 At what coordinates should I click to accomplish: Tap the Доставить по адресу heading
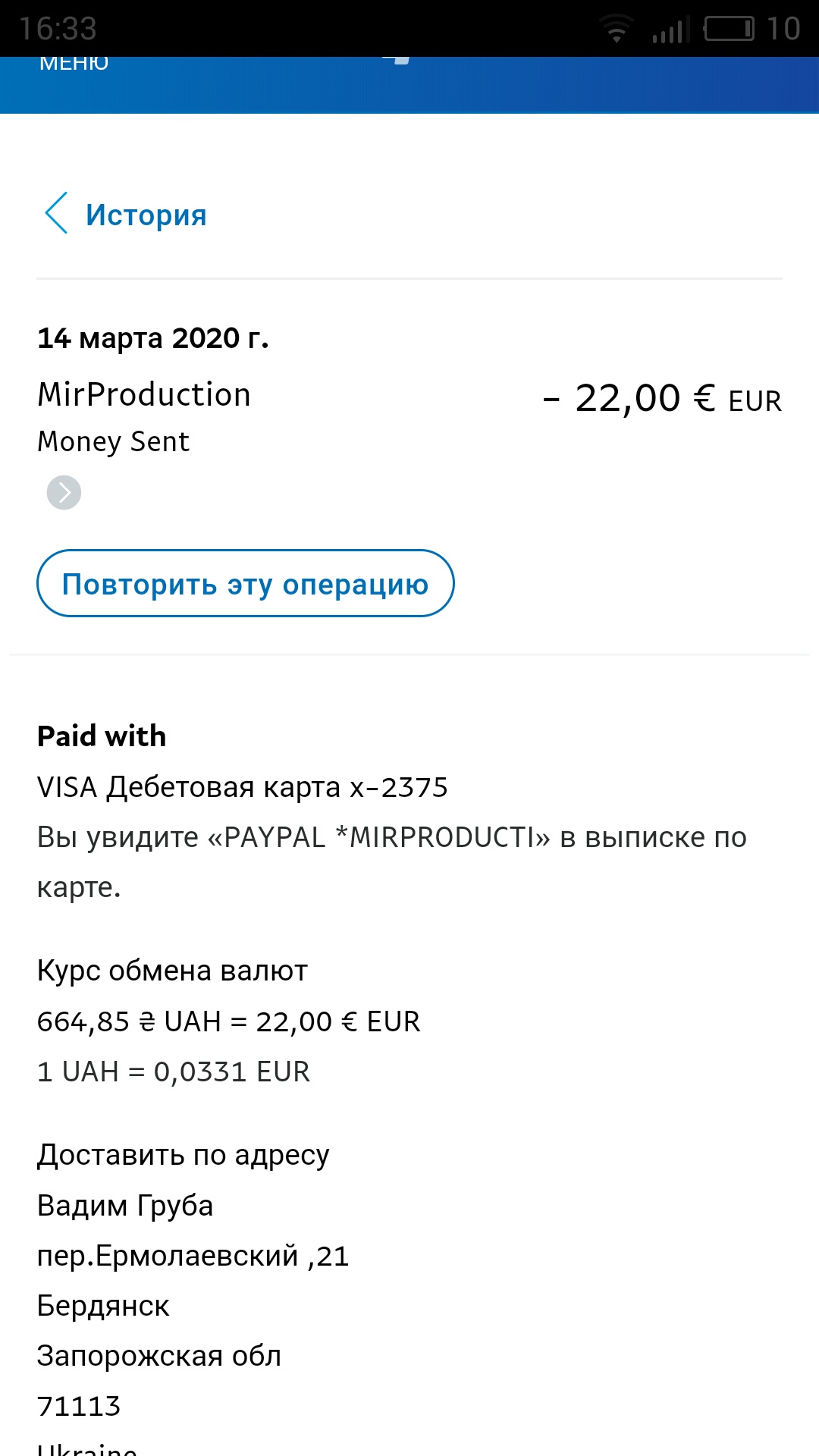pyautogui.click(x=183, y=1155)
